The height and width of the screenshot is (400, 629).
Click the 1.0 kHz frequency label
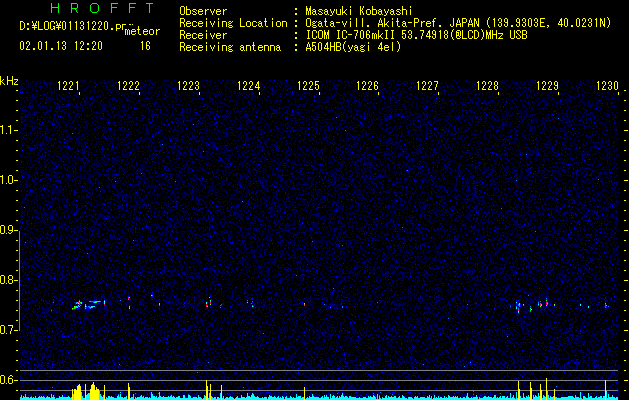point(8,180)
